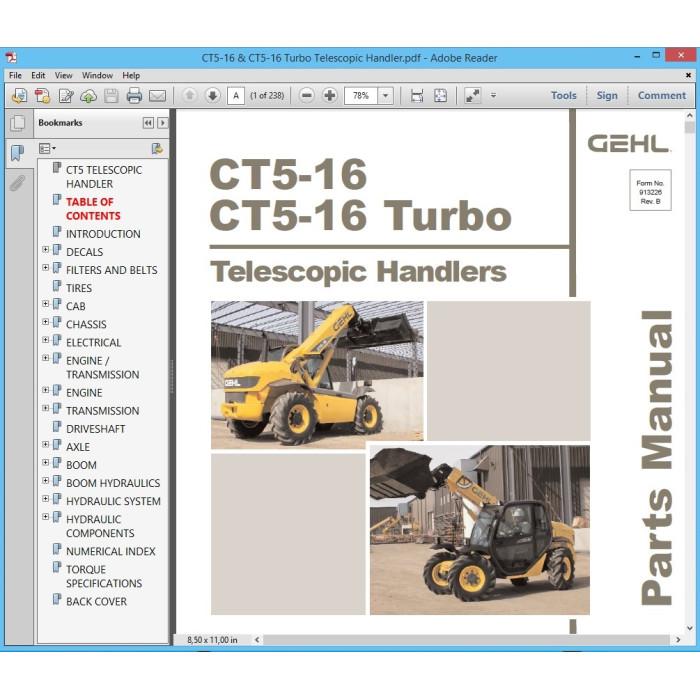Select the HYDRAULIC COMPONENTS bookmark entry
Screen dimensions: 700x700
(x=100, y=526)
